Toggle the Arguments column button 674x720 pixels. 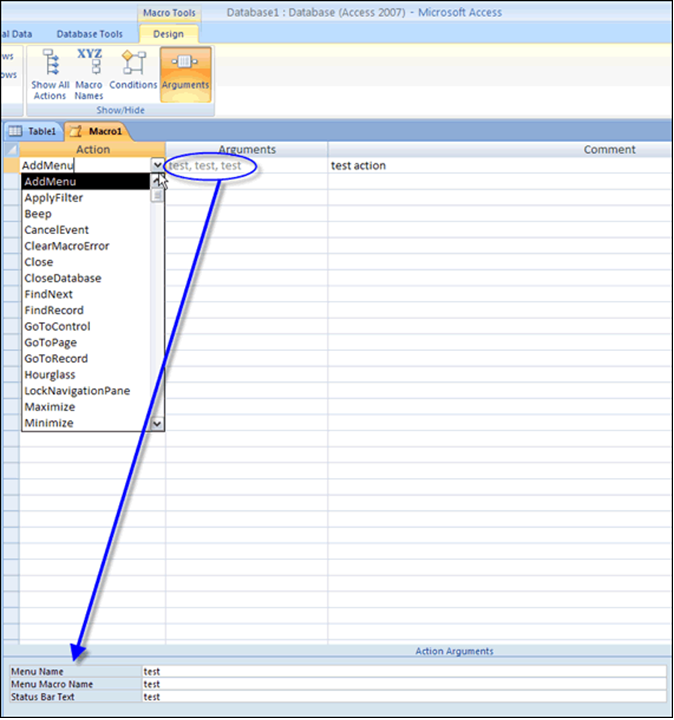point(185,74)
